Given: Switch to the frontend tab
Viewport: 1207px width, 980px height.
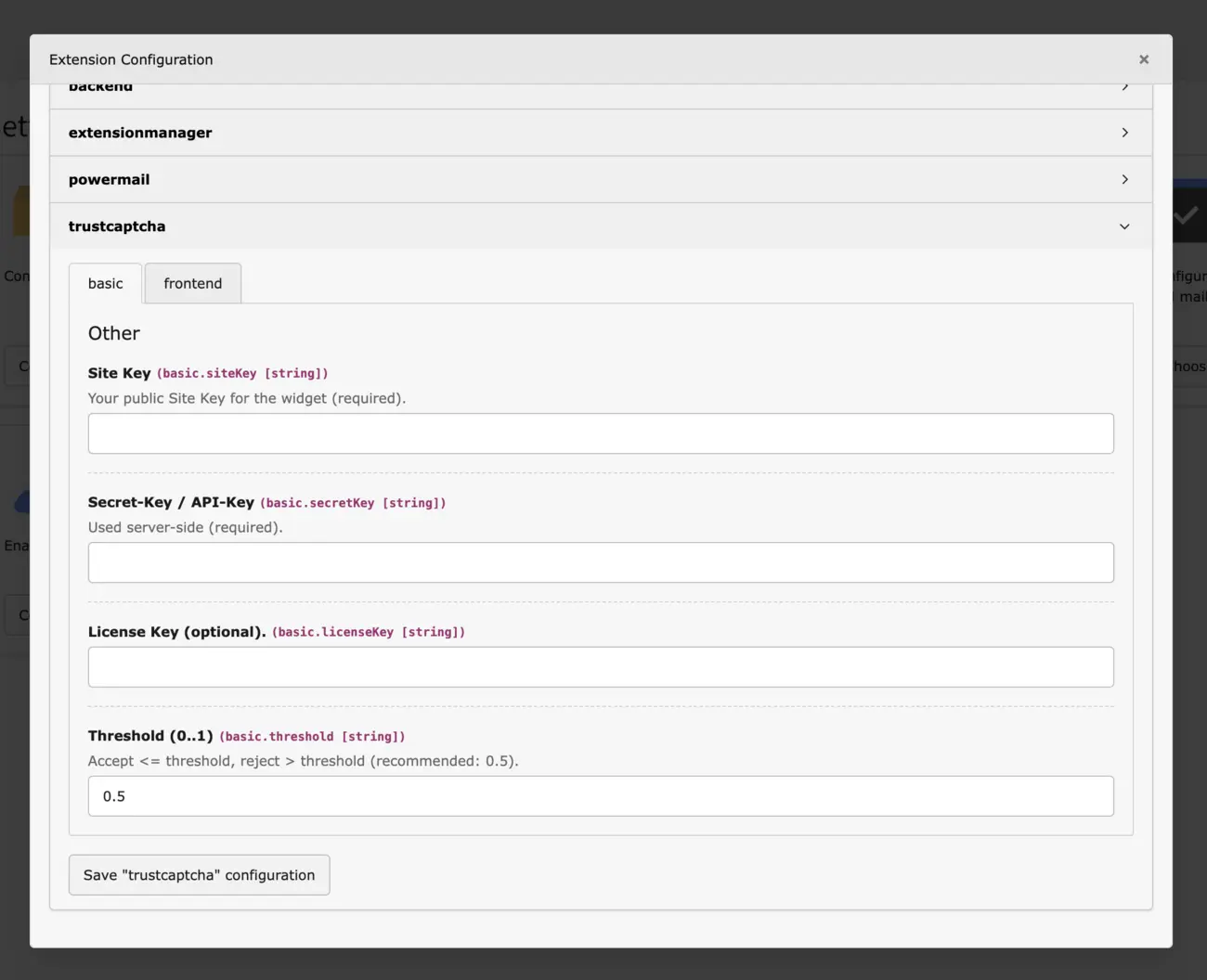Looking at the screenshot, I should click(x=192, y=283).
